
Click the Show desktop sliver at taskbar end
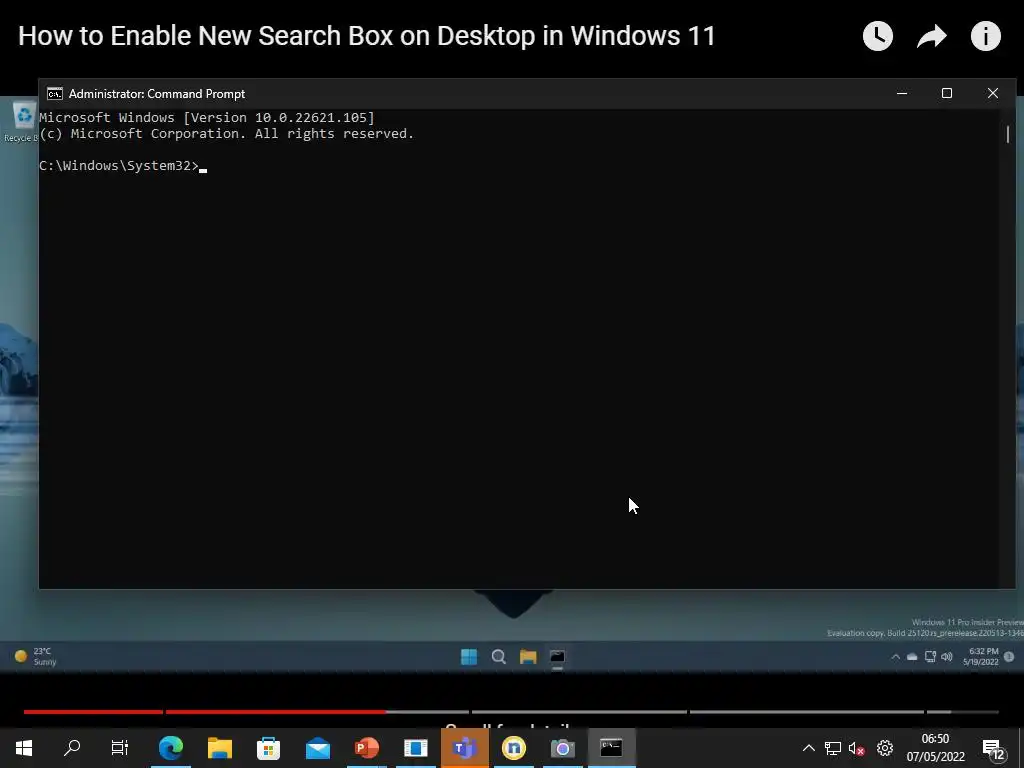click(1021, 748)
